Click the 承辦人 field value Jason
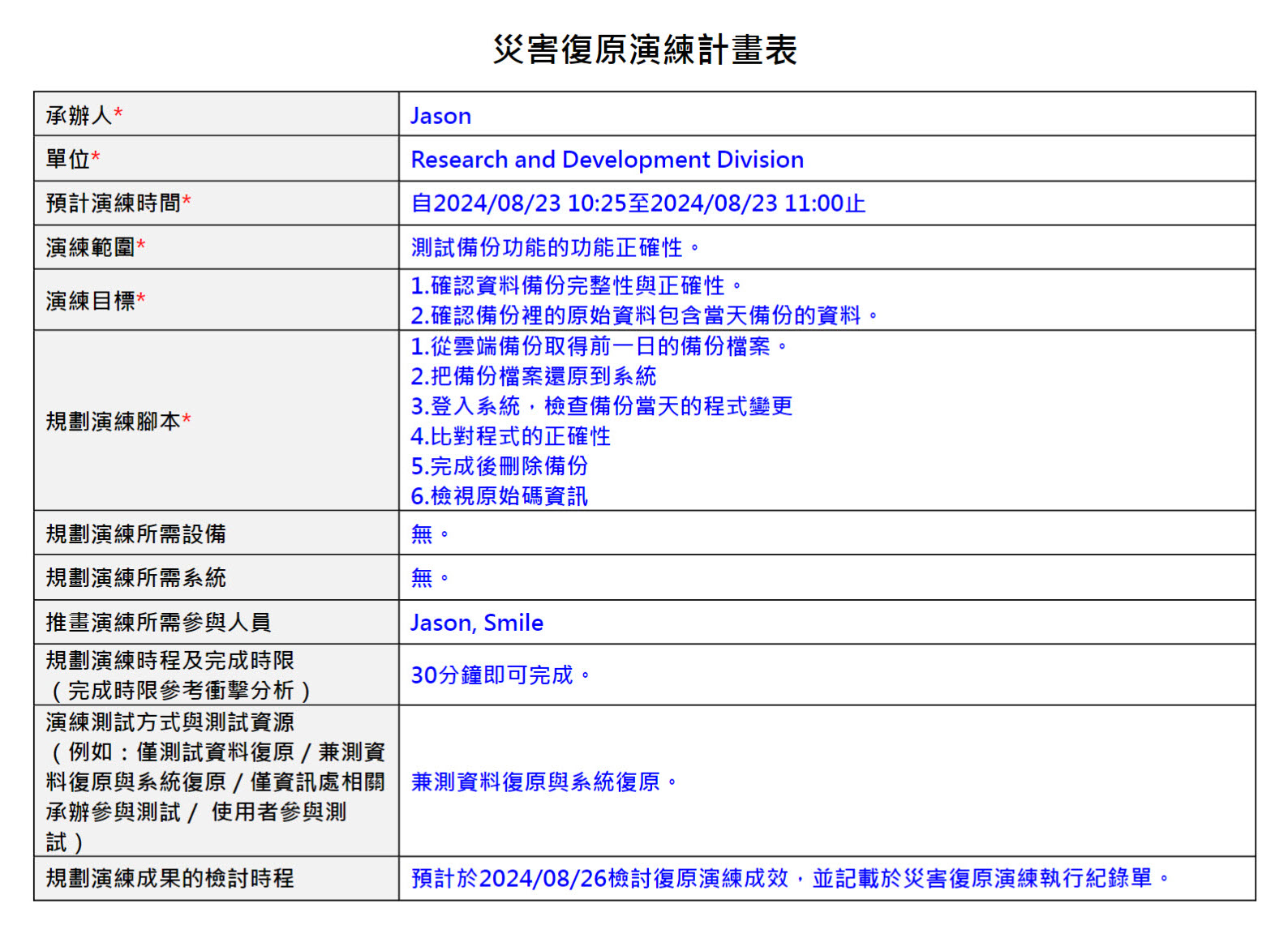 point(440,116)
